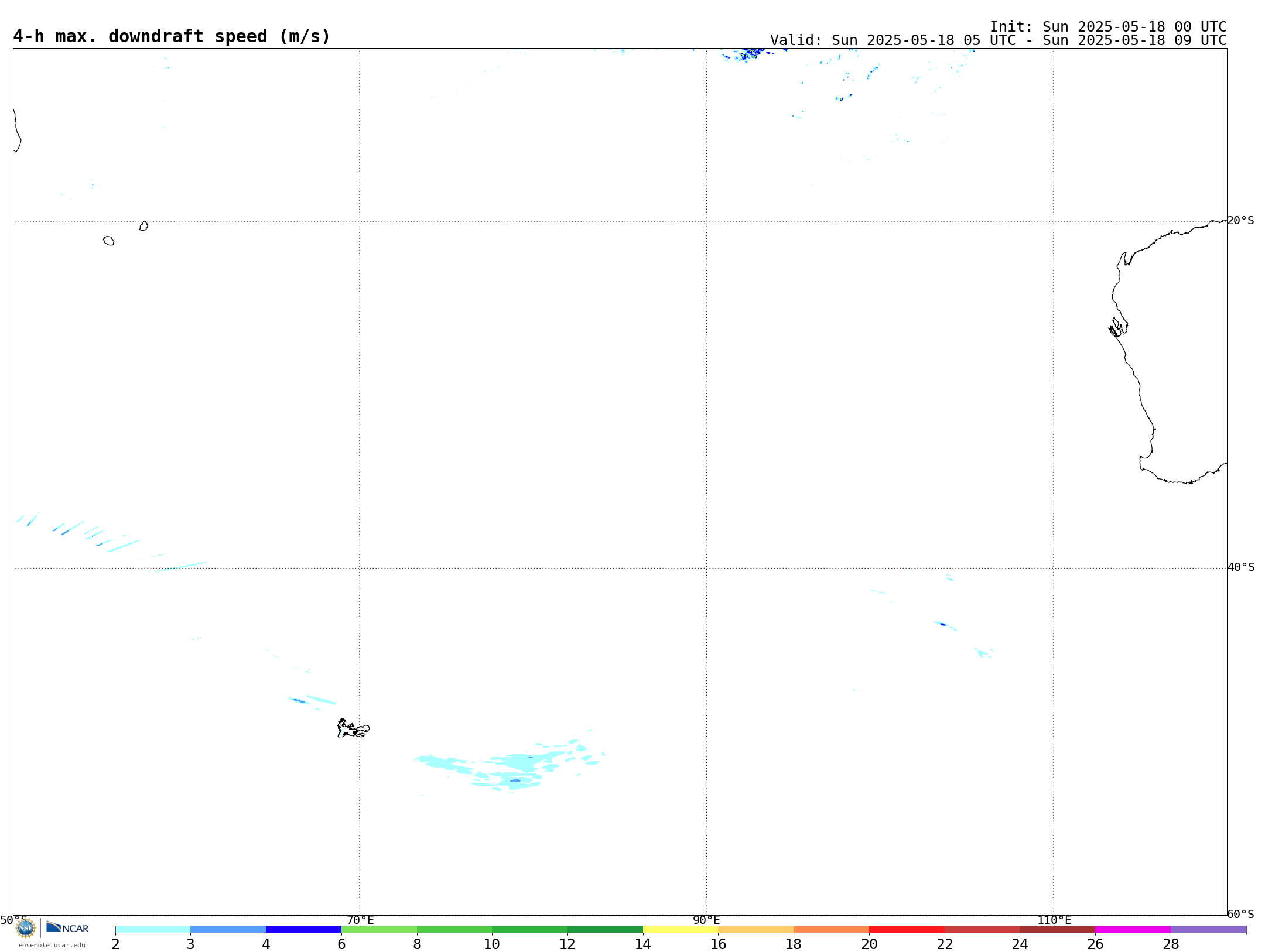Click the yellow 14-16 color swatch
The image size is (1265, 952).
pyautogui.click(x=681, y=930)
